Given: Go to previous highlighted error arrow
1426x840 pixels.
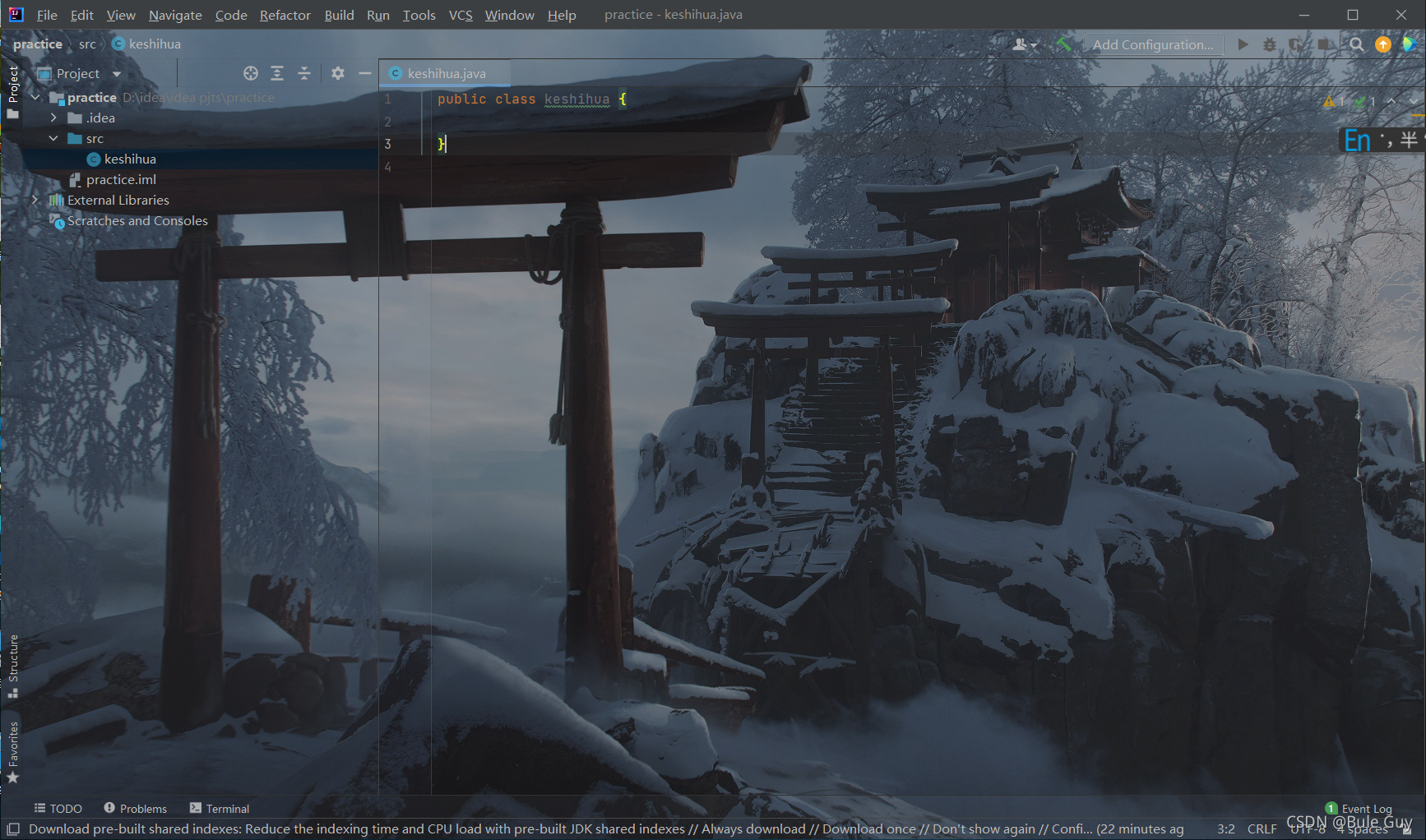Looking at the screenshot, I should click(x=1391, y=101).
